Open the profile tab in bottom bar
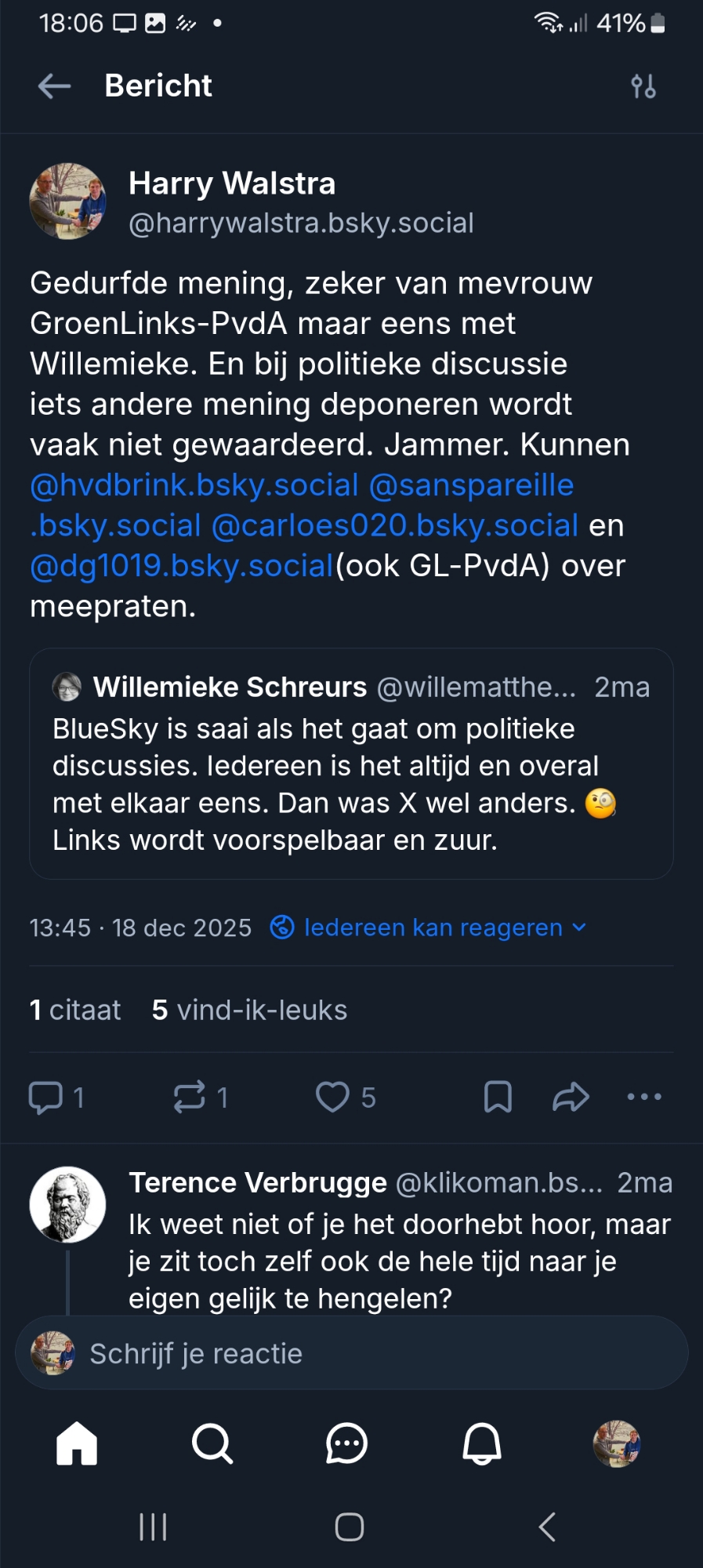Screen dimensions: 703x1568 point(617,1443)
